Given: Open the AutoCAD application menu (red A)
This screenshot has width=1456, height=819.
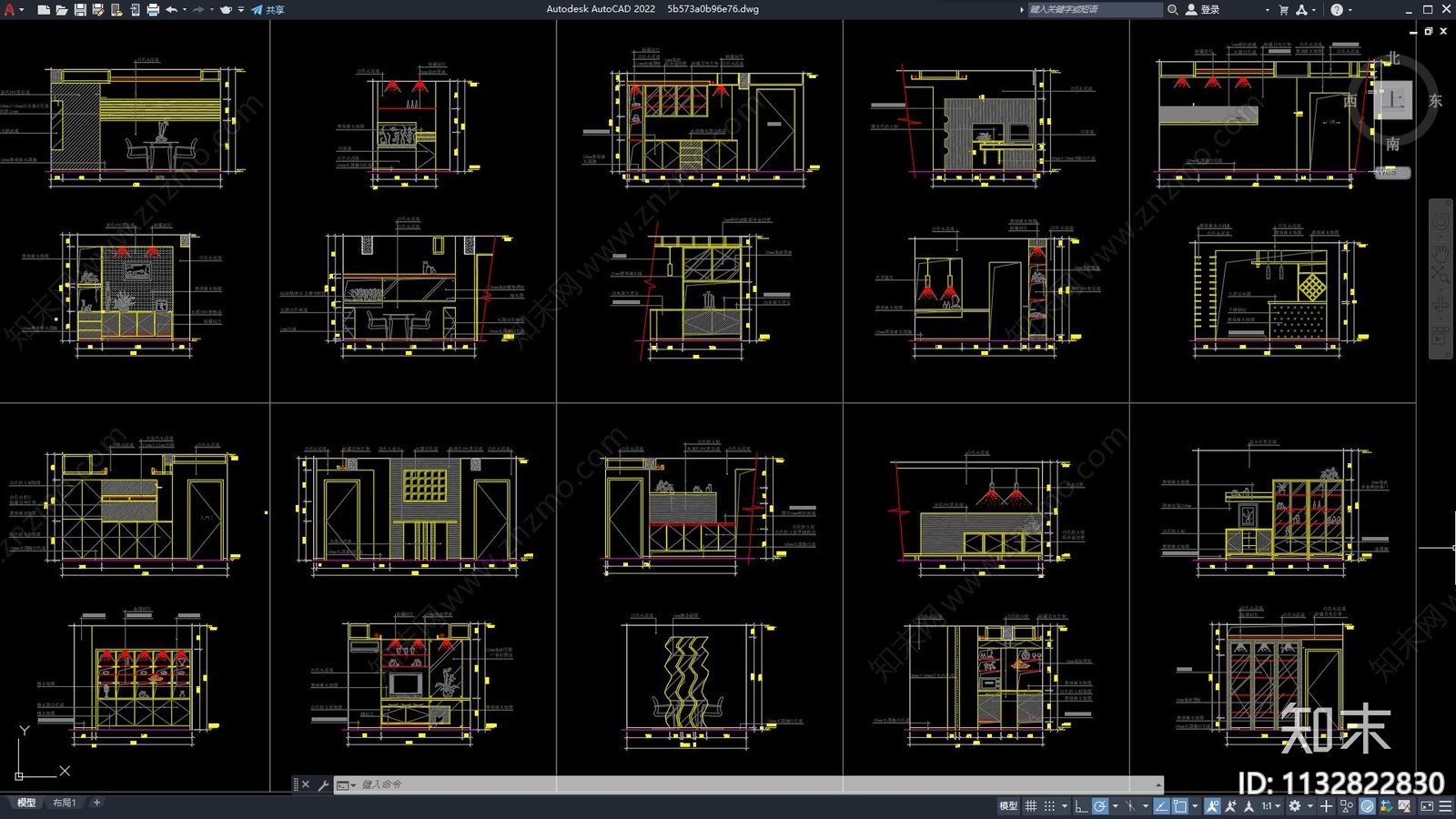Looking at the screenshot, I should coord(10,10).
